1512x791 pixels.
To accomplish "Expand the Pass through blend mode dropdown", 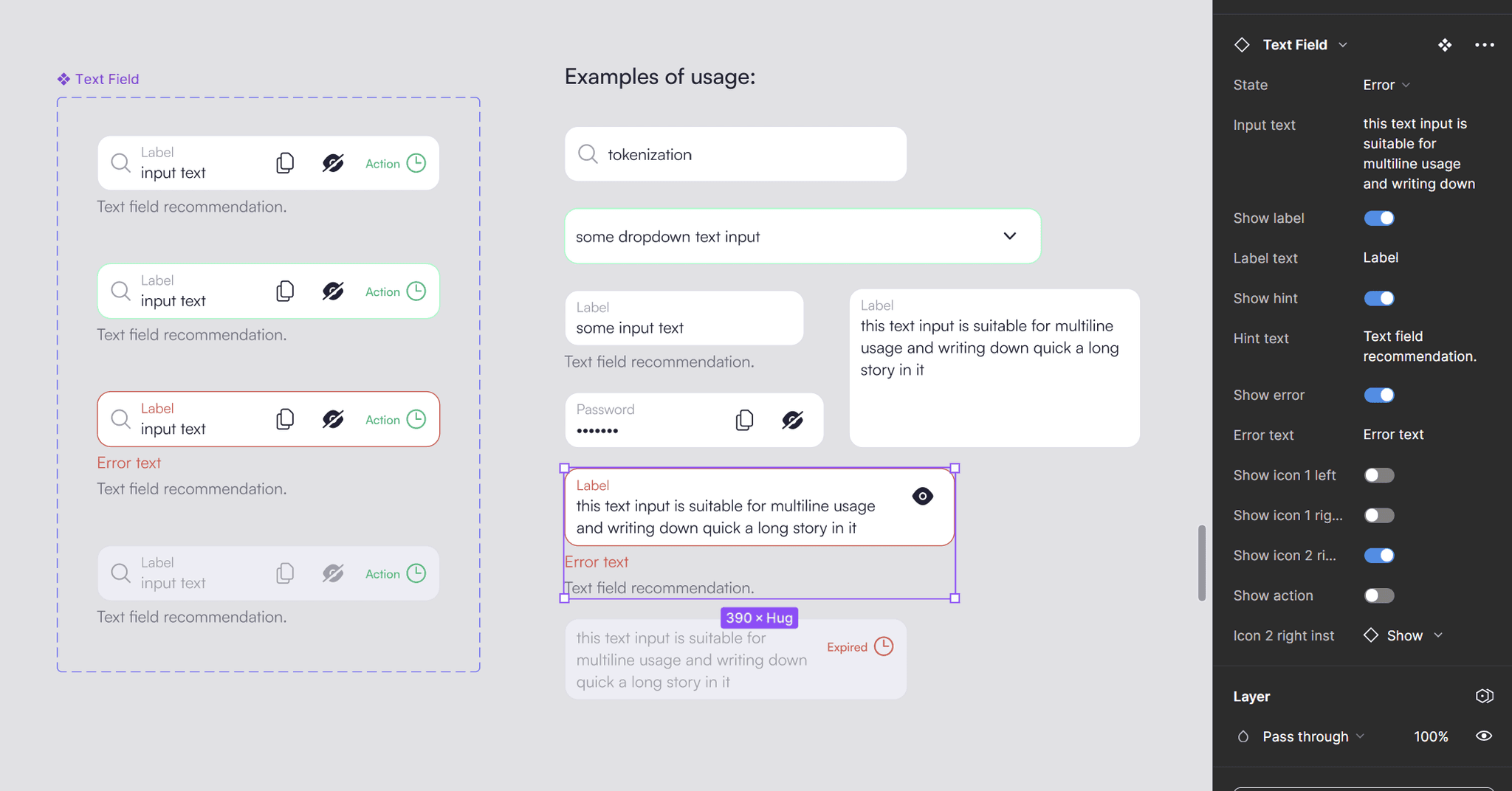I will coord(1313,736).
